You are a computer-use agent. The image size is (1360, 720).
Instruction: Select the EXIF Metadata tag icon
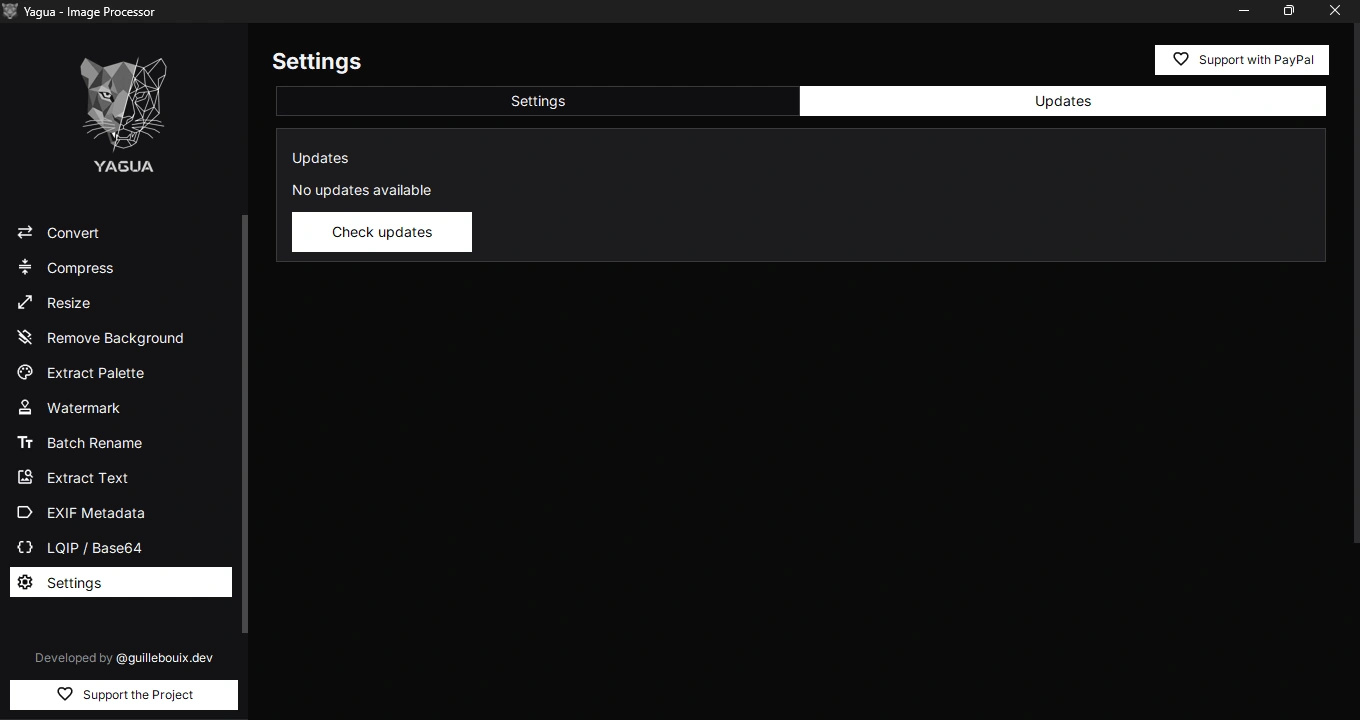pos(25,512)
